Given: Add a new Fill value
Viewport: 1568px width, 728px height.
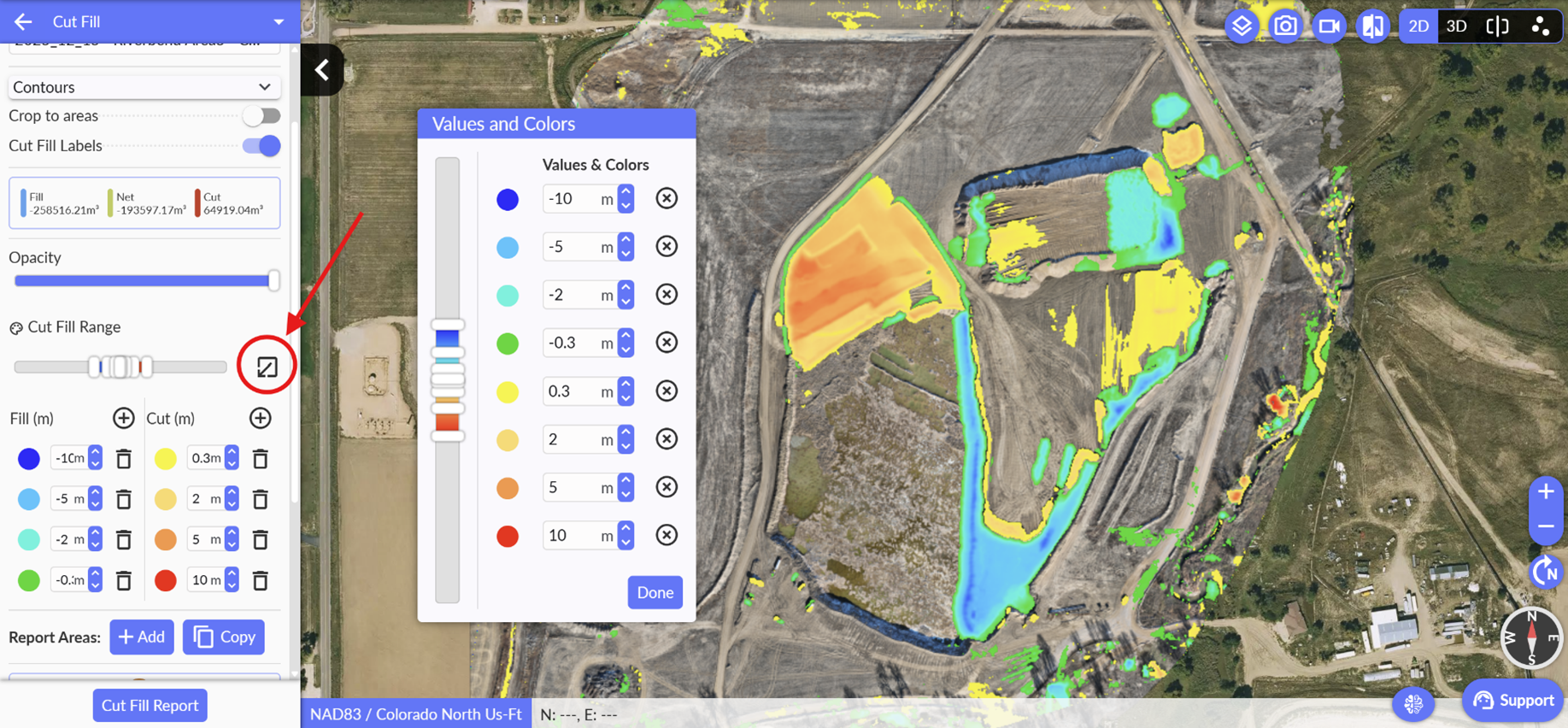Looking at the screenshot, I should [124, 418].
